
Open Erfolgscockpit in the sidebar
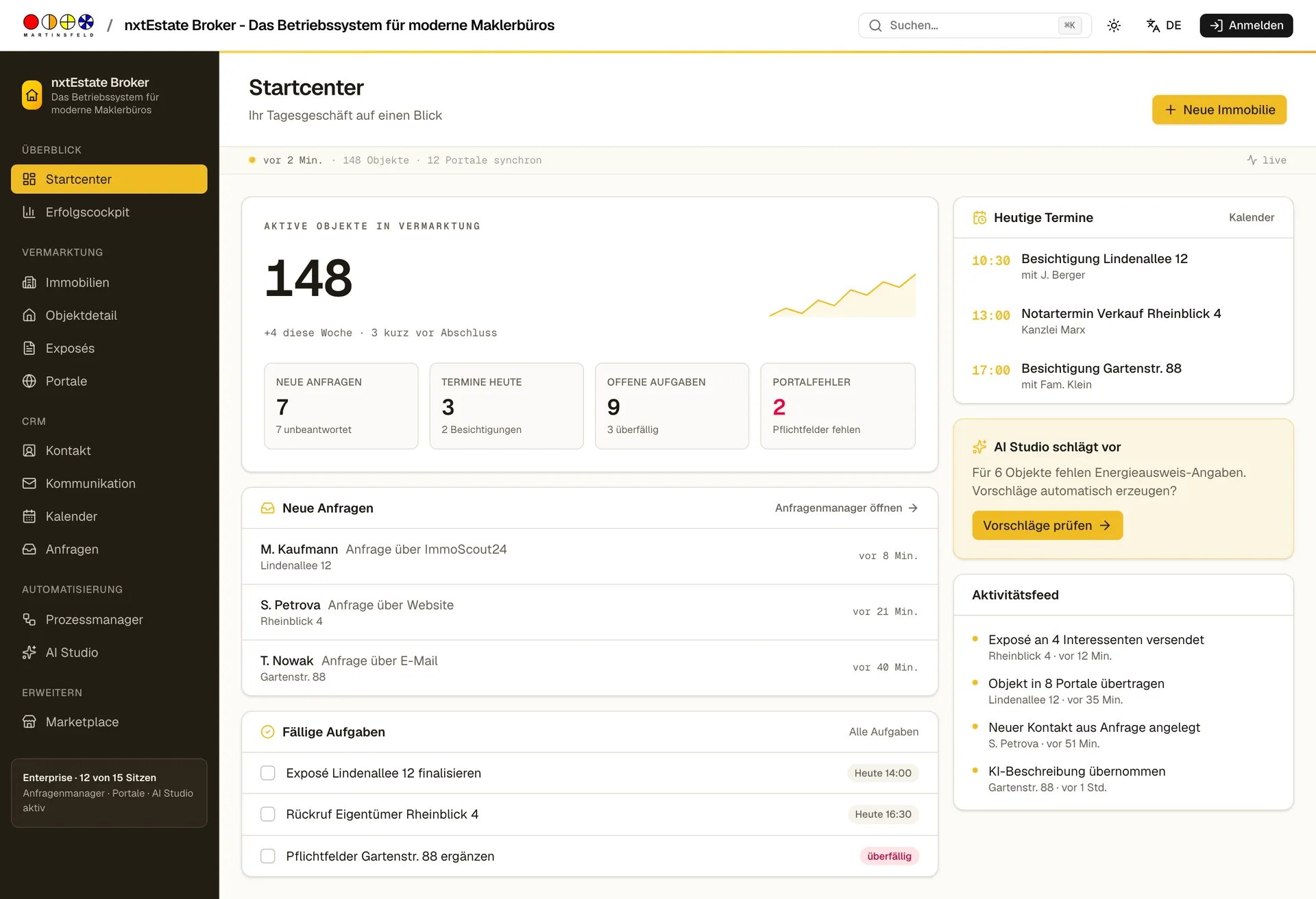109,212
